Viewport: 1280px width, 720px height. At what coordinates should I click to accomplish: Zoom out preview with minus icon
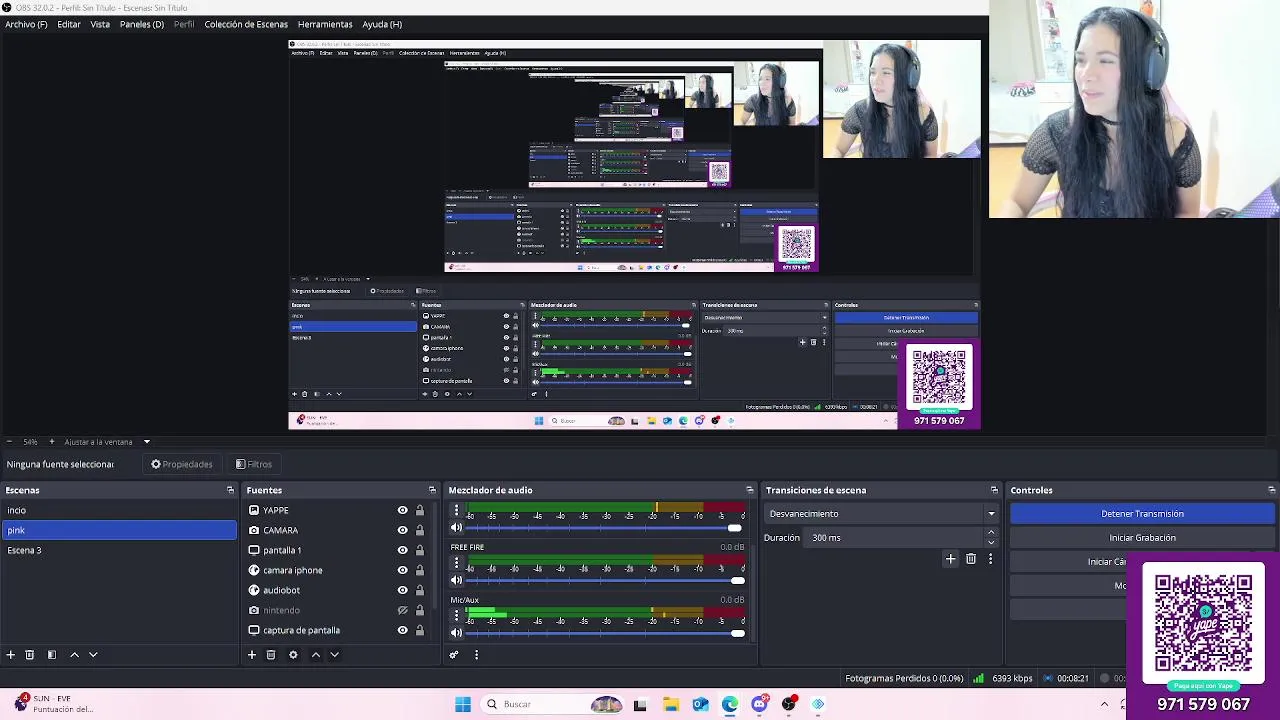(x=8, y=442)
